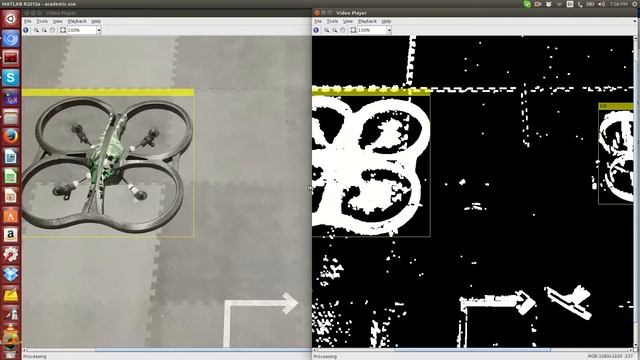640x360 pixels.
Task: Select the zoom out tool in left player
Action: [x=44, y=30]
